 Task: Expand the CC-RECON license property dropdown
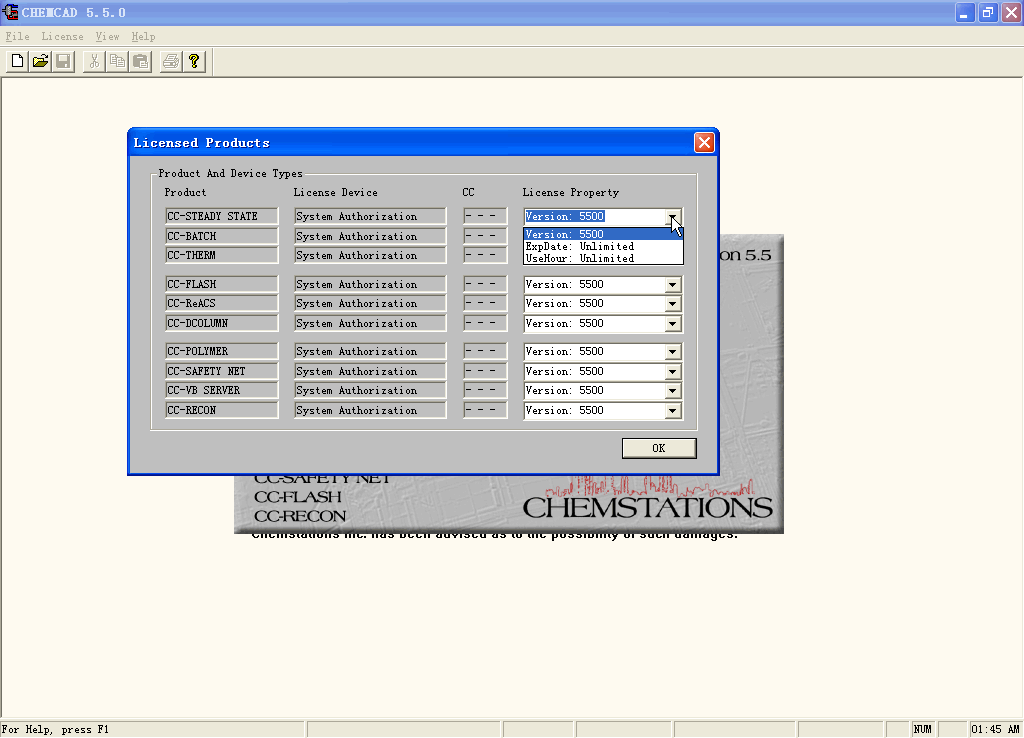(x=673, y=411)
